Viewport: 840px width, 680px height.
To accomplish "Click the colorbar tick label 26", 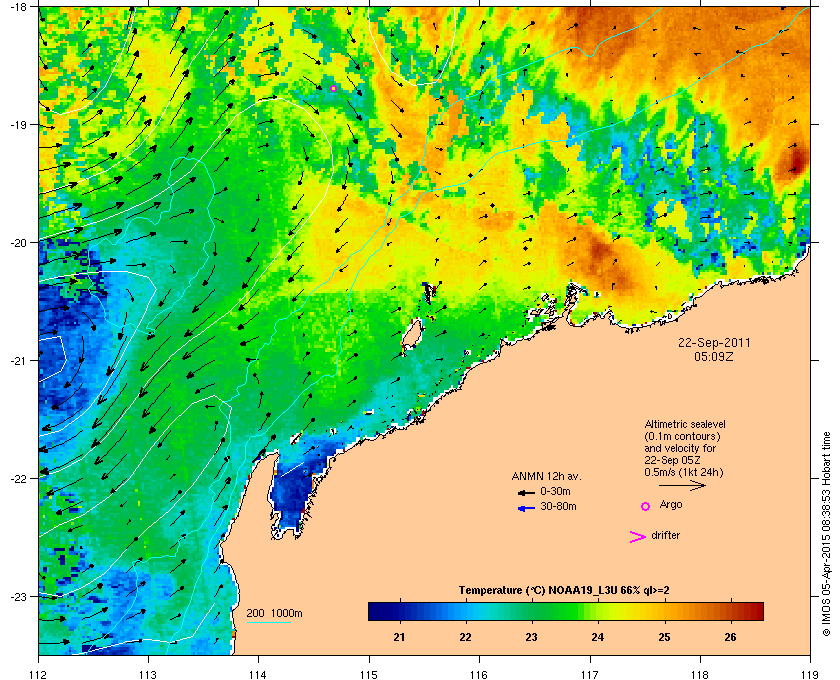I will [x=730, y=637].
